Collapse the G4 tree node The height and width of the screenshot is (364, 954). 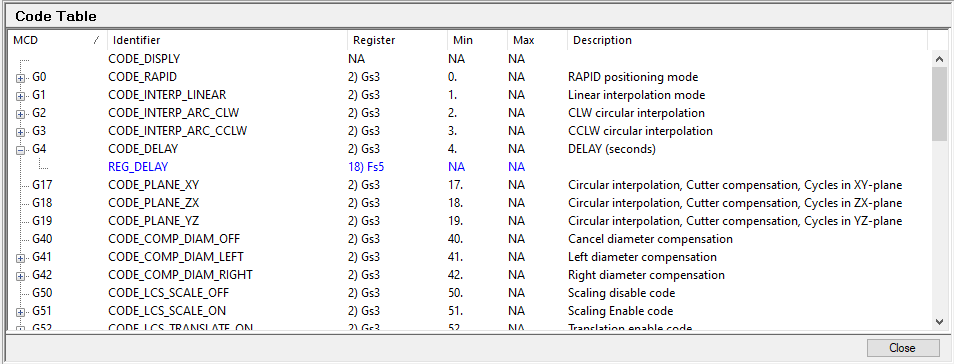[20, 150]
